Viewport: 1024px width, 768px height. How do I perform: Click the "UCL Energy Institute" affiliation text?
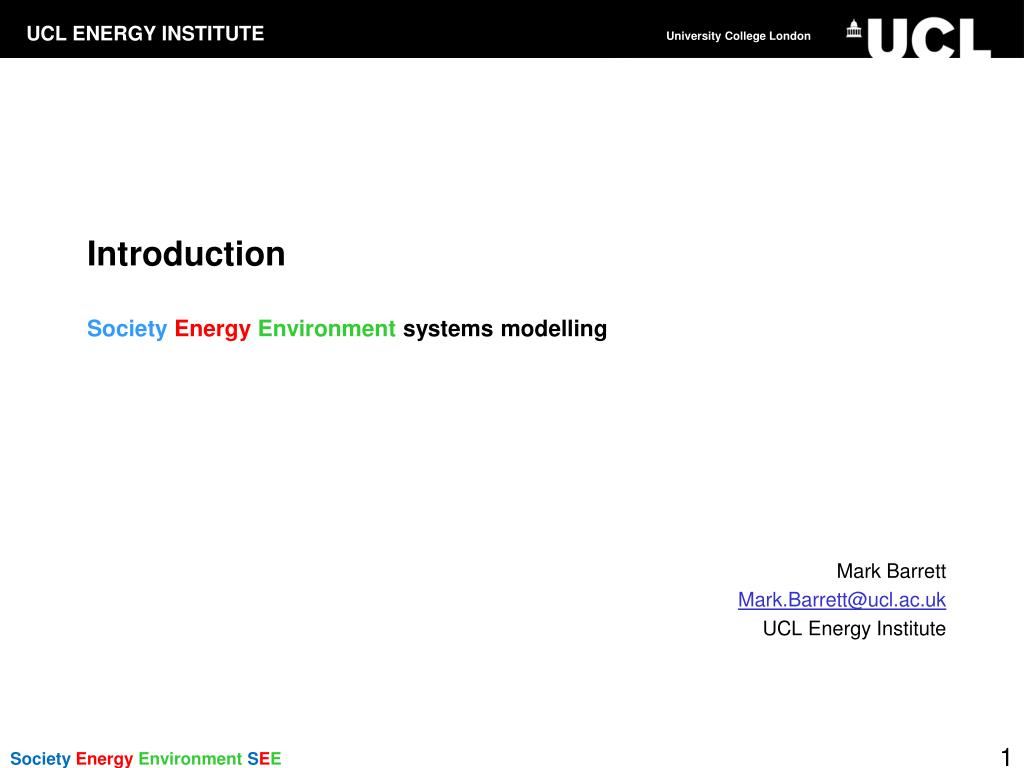point(854,628)
